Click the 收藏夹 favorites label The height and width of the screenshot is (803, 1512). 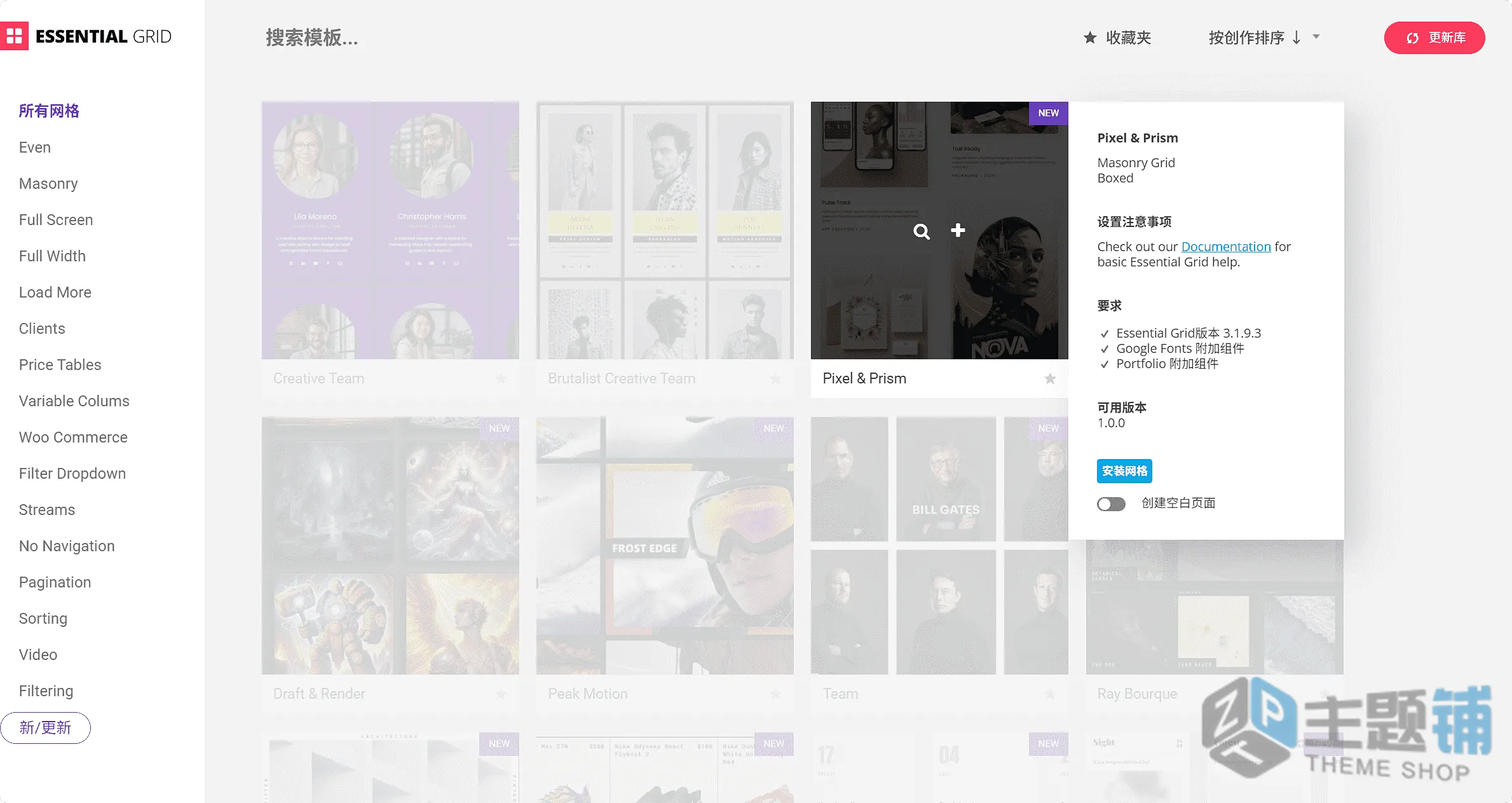click(x=1128, y=38)
